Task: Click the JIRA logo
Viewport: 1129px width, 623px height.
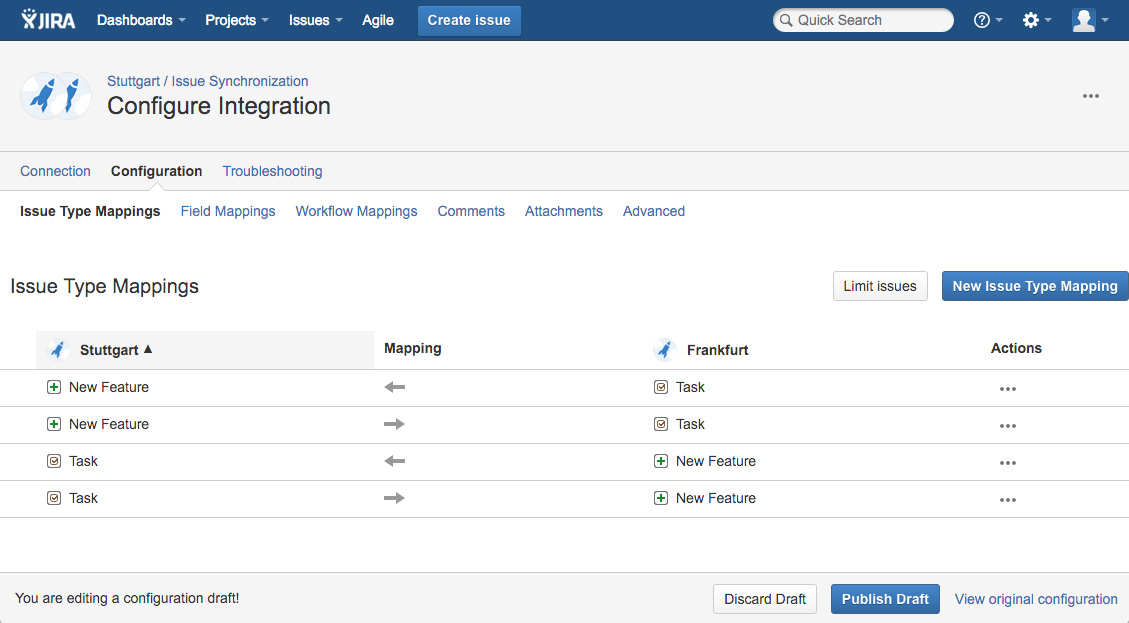Action: (48, 19)
